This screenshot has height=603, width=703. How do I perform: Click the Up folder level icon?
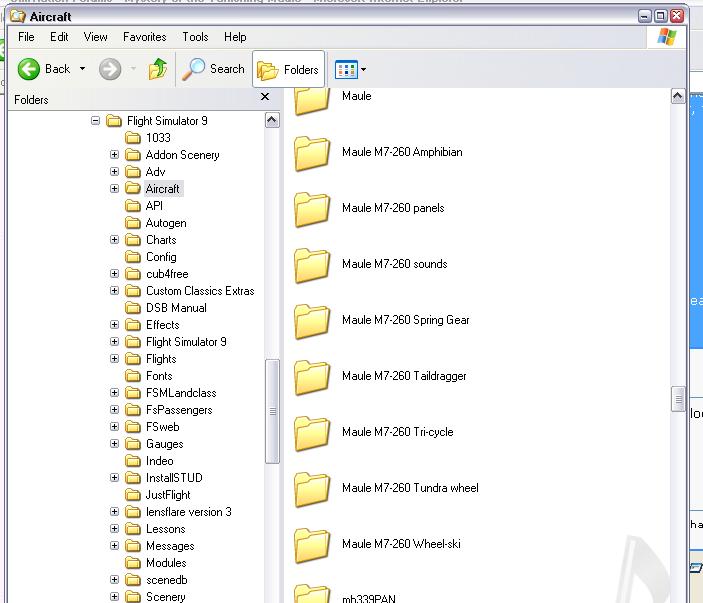point(158,69)
